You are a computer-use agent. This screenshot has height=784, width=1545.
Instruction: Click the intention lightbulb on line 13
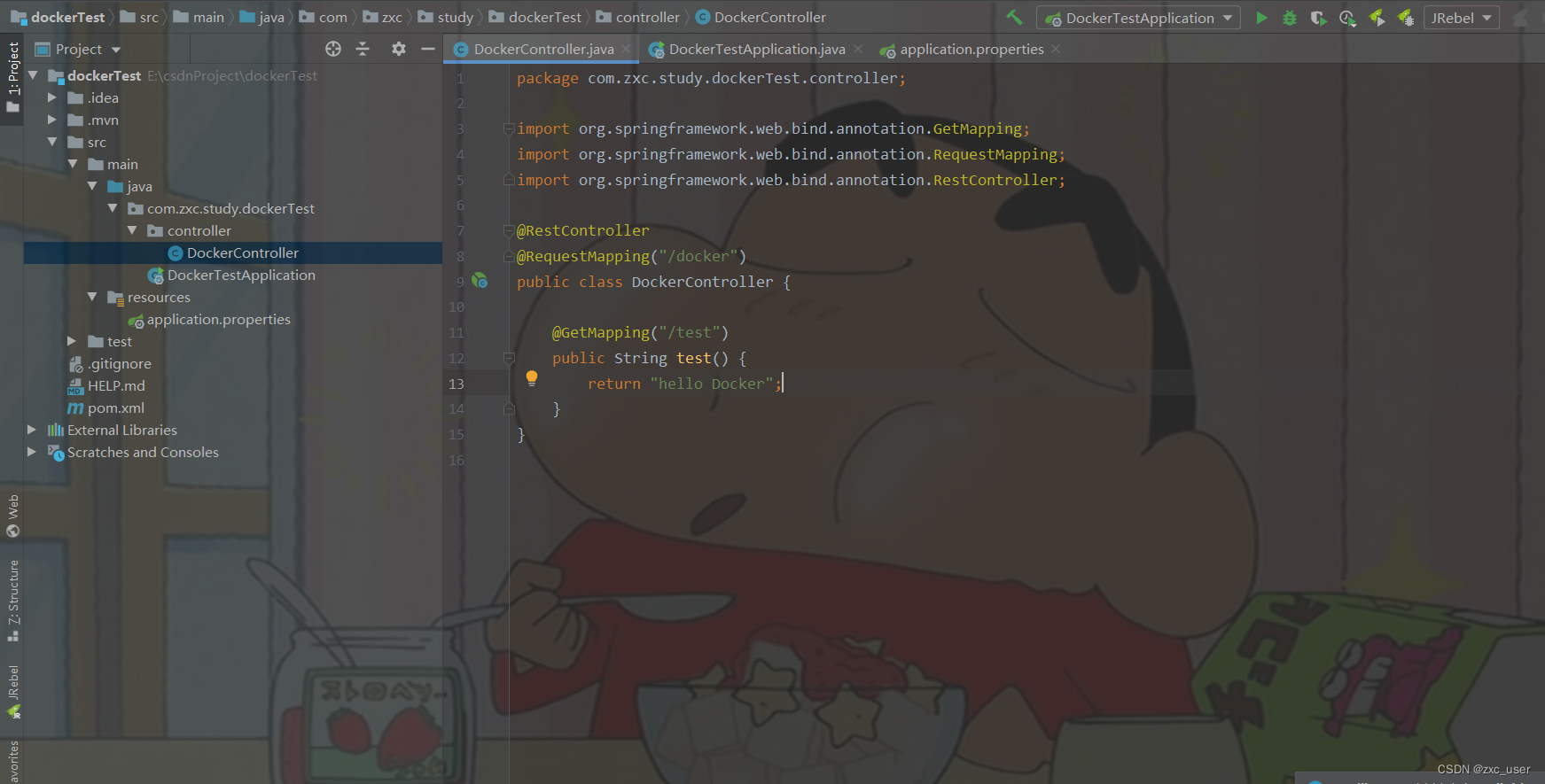tap(532, 378)
